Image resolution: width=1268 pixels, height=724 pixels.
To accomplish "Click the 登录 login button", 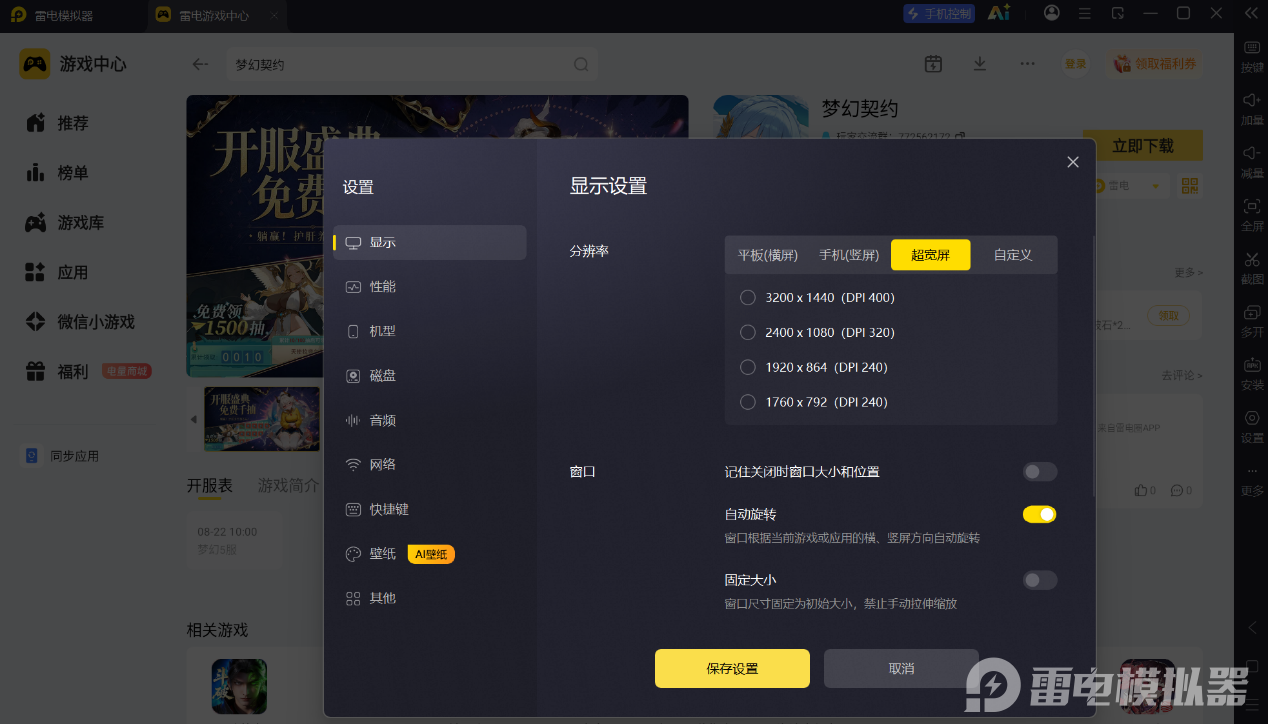I will tap(1075, 64).
